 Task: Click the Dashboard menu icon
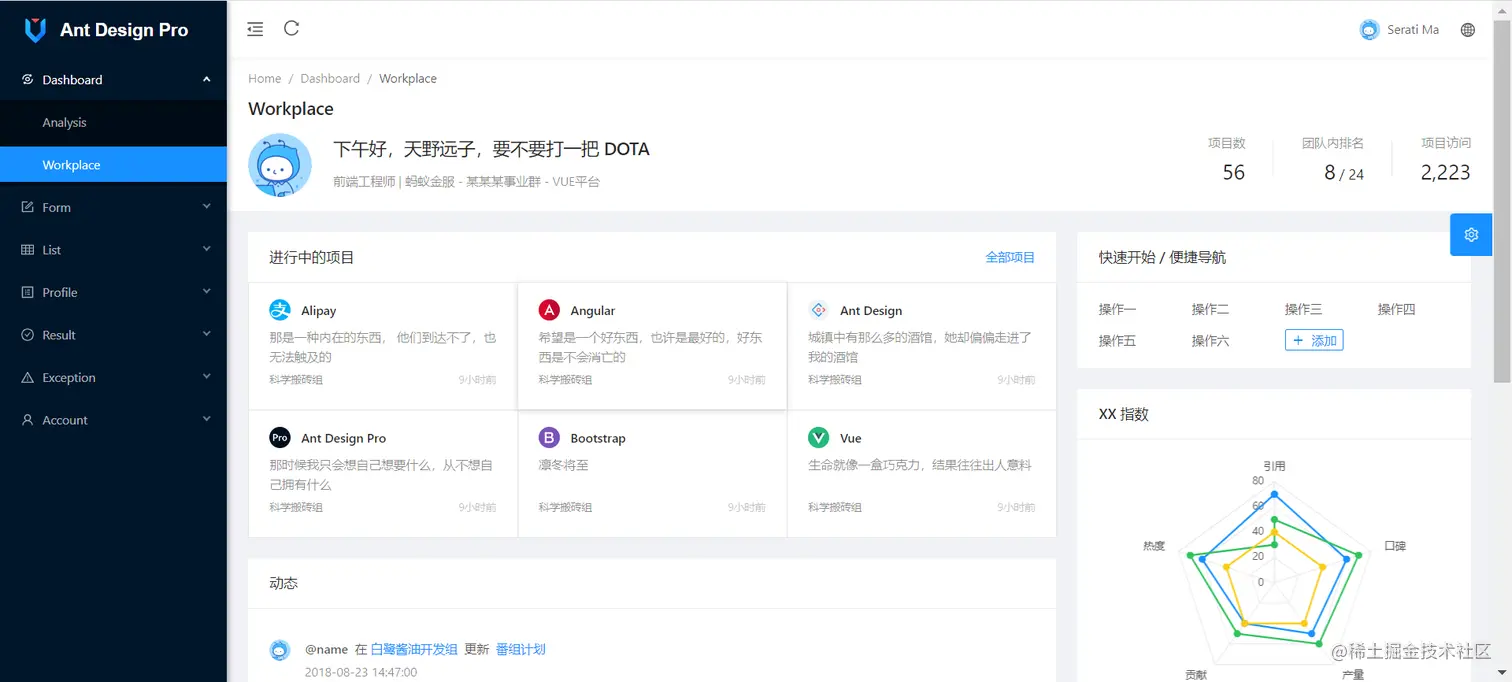click(x=28, y=79)
